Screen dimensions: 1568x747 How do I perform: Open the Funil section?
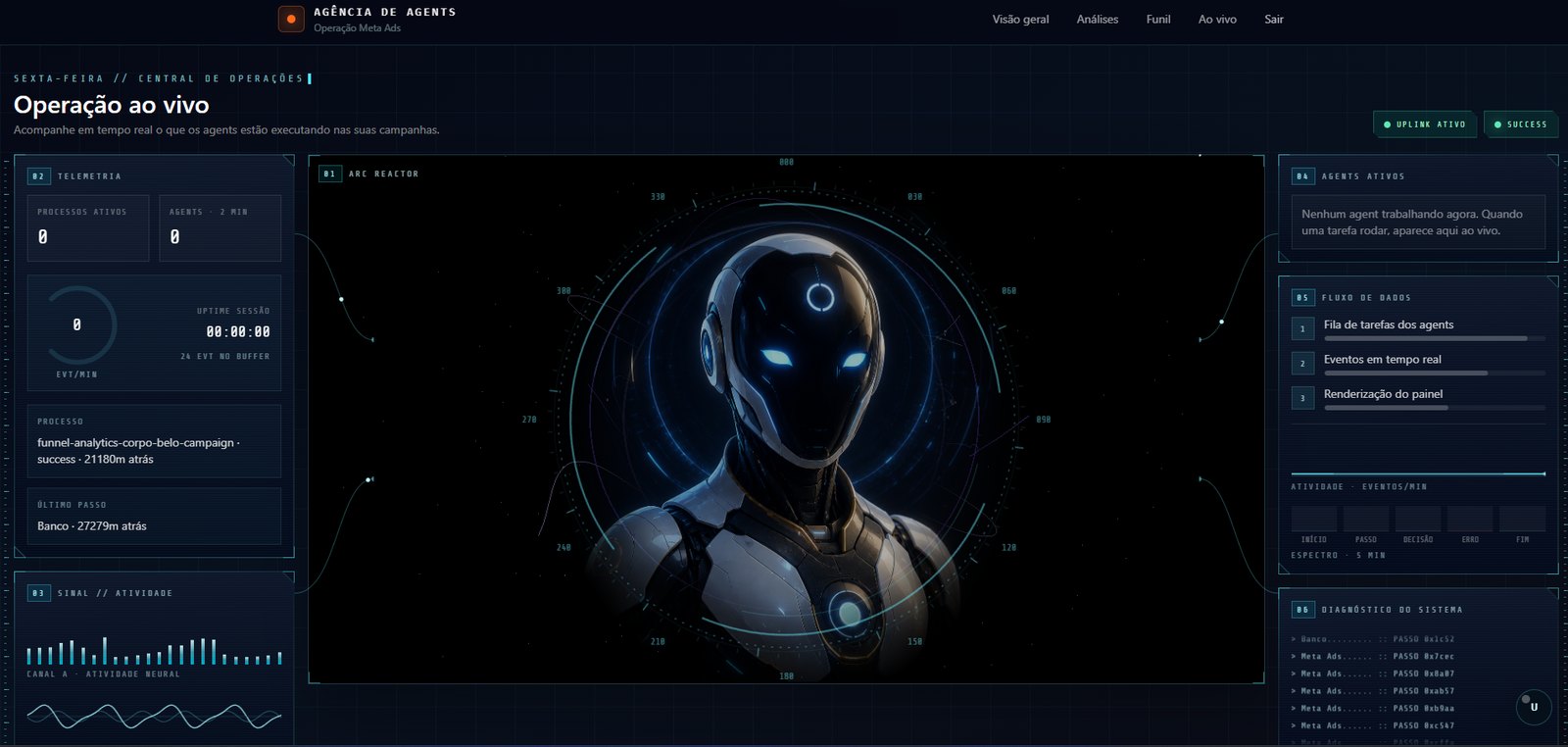pyautogui.click(x=1158, y=20)
